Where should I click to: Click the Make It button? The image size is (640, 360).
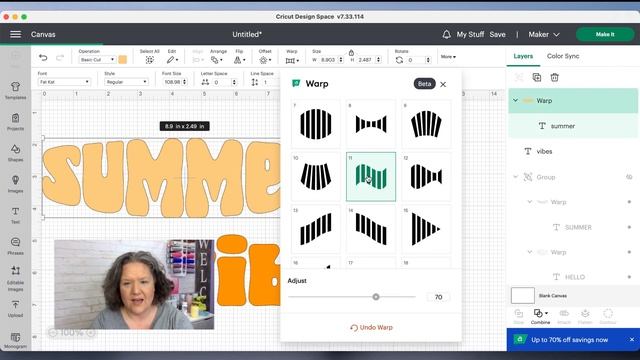pos(605,34)
